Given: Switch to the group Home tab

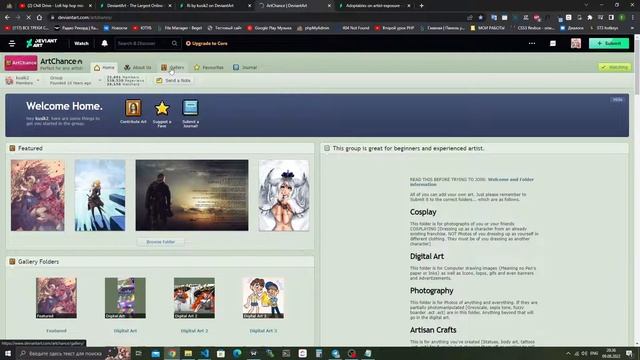Looking at the screenshot, I should click(x=104, y=67).
